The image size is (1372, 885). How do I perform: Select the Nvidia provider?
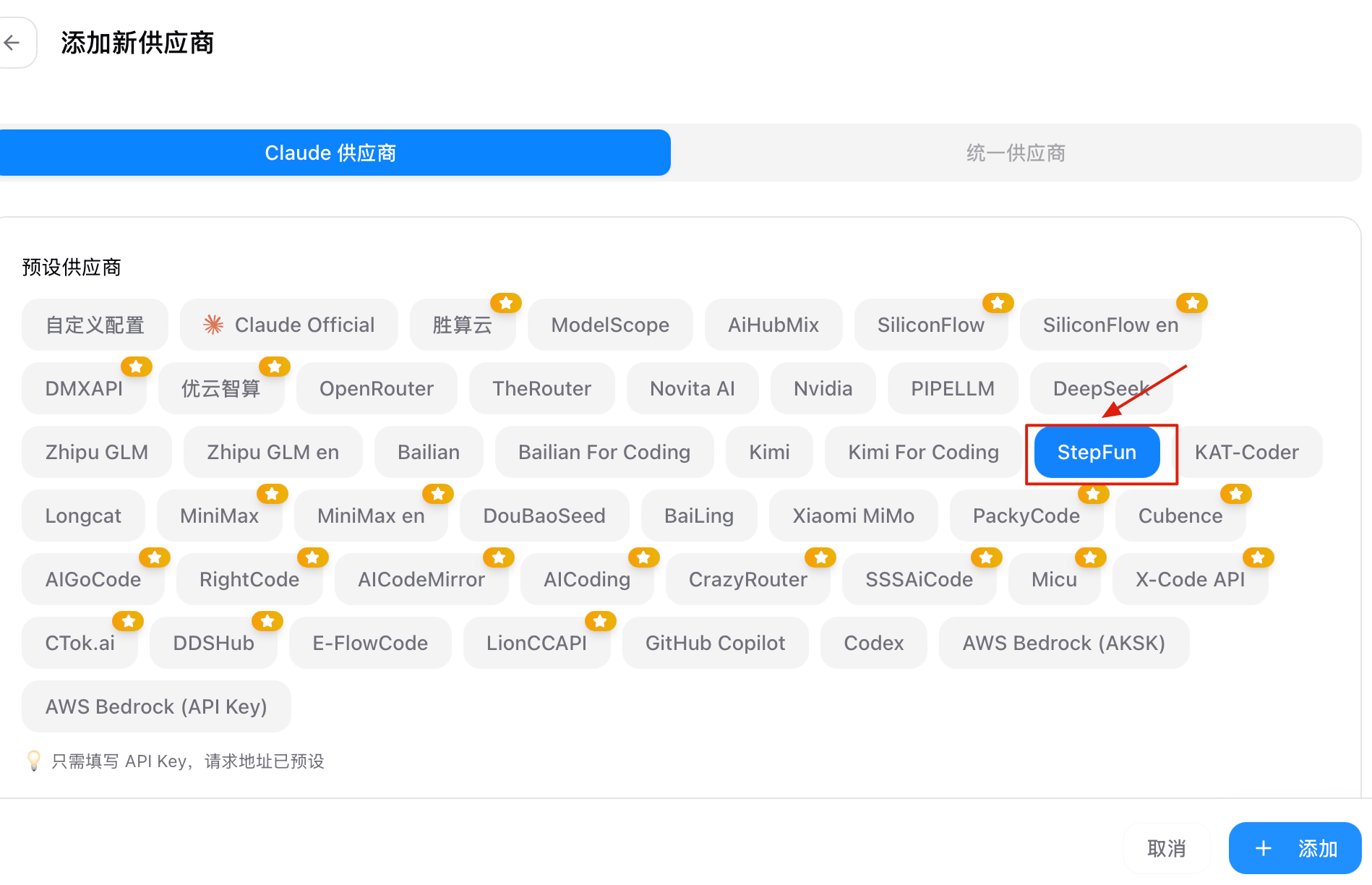coord(823,388)
